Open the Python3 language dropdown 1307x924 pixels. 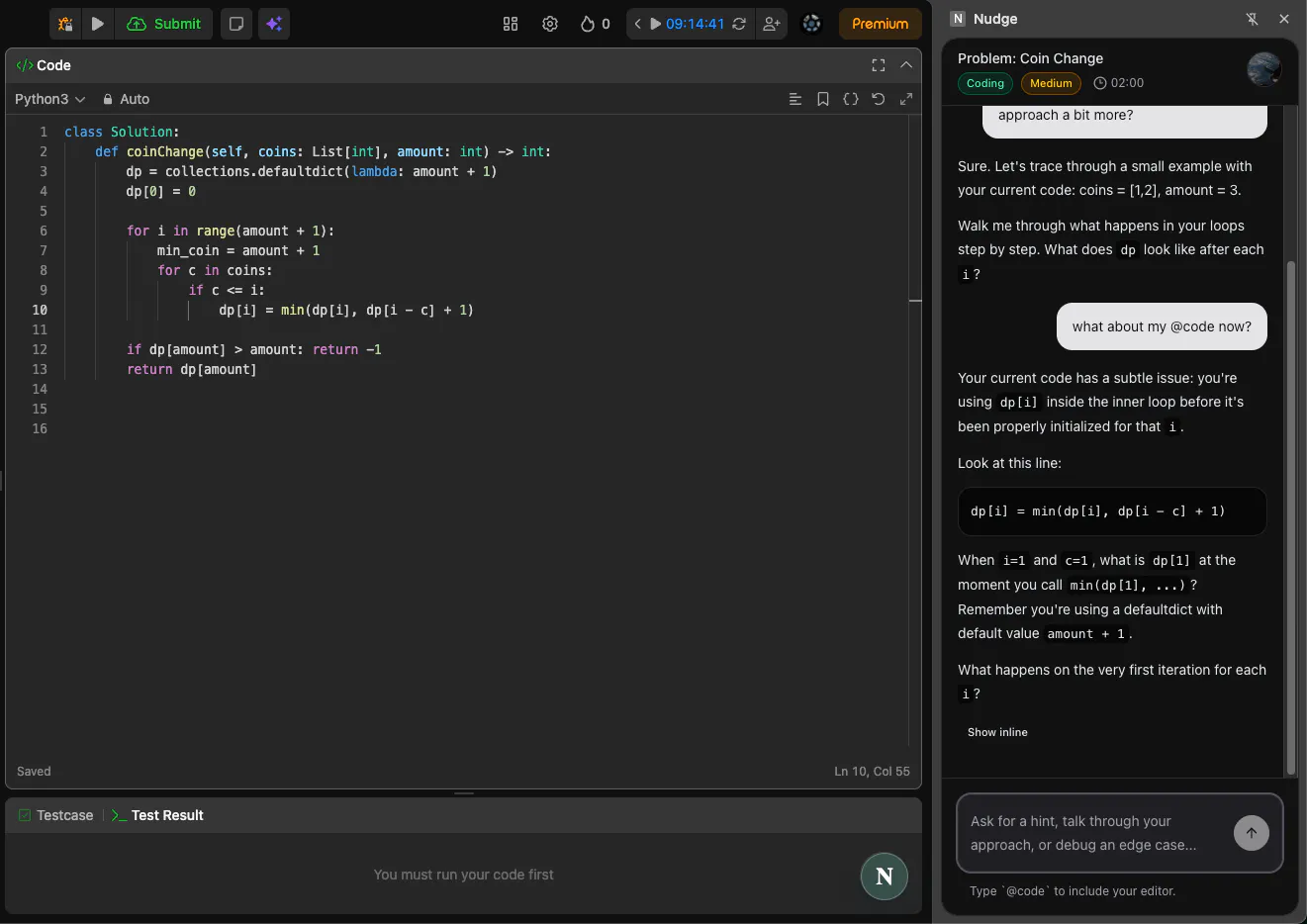[x=50, y=99]
